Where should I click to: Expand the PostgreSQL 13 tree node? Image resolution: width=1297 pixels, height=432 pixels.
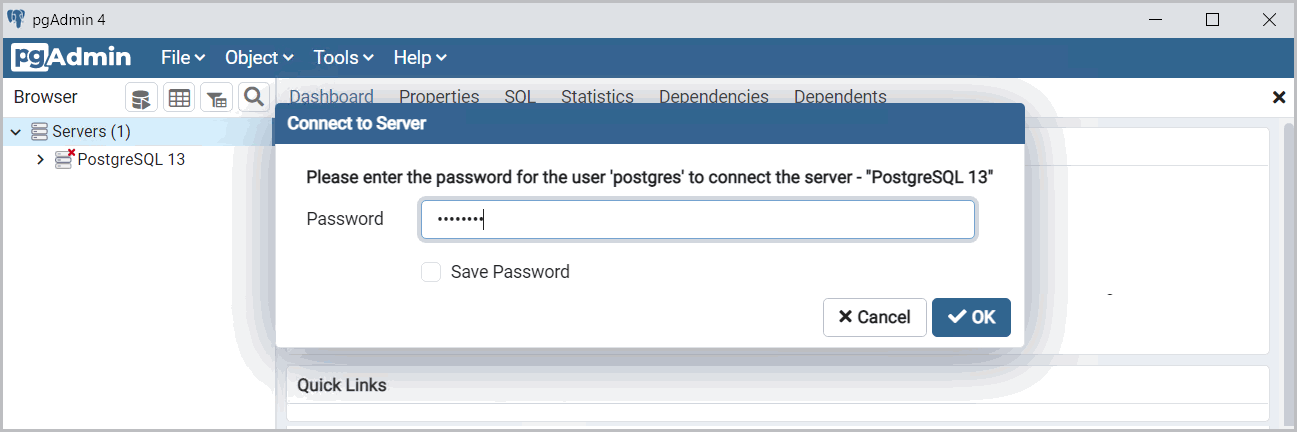(40, 159)
